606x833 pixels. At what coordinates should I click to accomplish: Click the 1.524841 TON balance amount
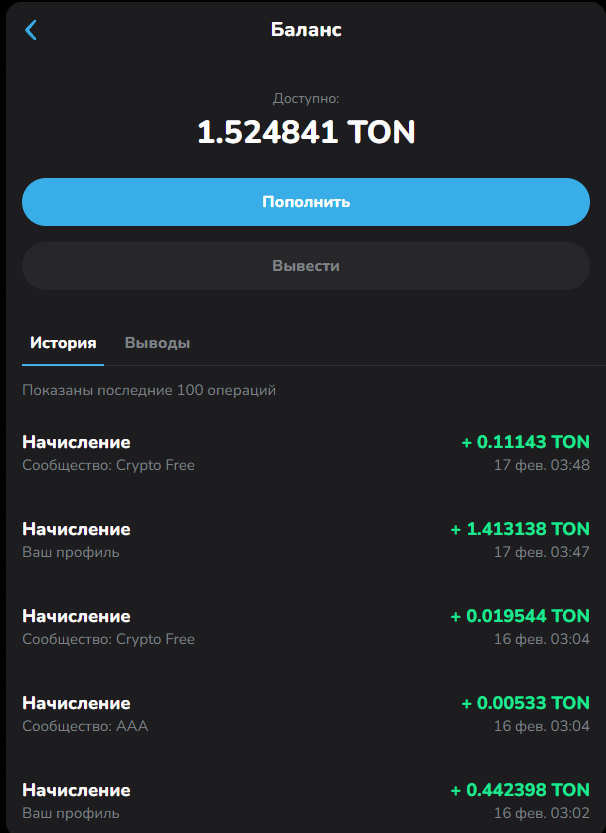point(306,132)
